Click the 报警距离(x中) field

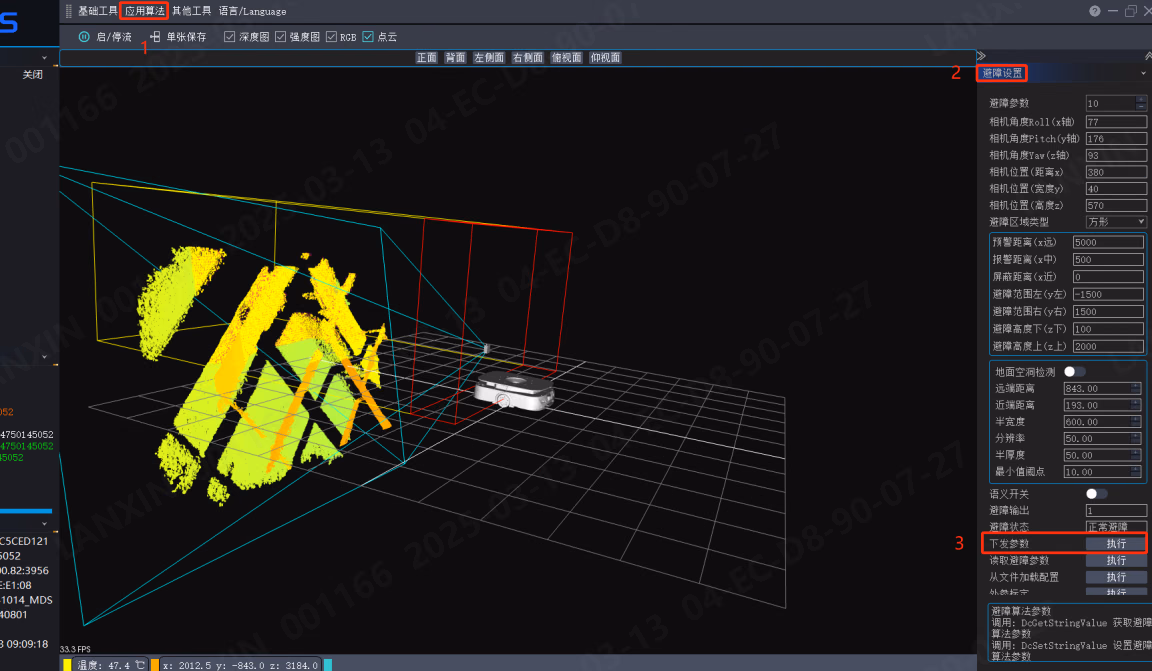point(1108,259)
